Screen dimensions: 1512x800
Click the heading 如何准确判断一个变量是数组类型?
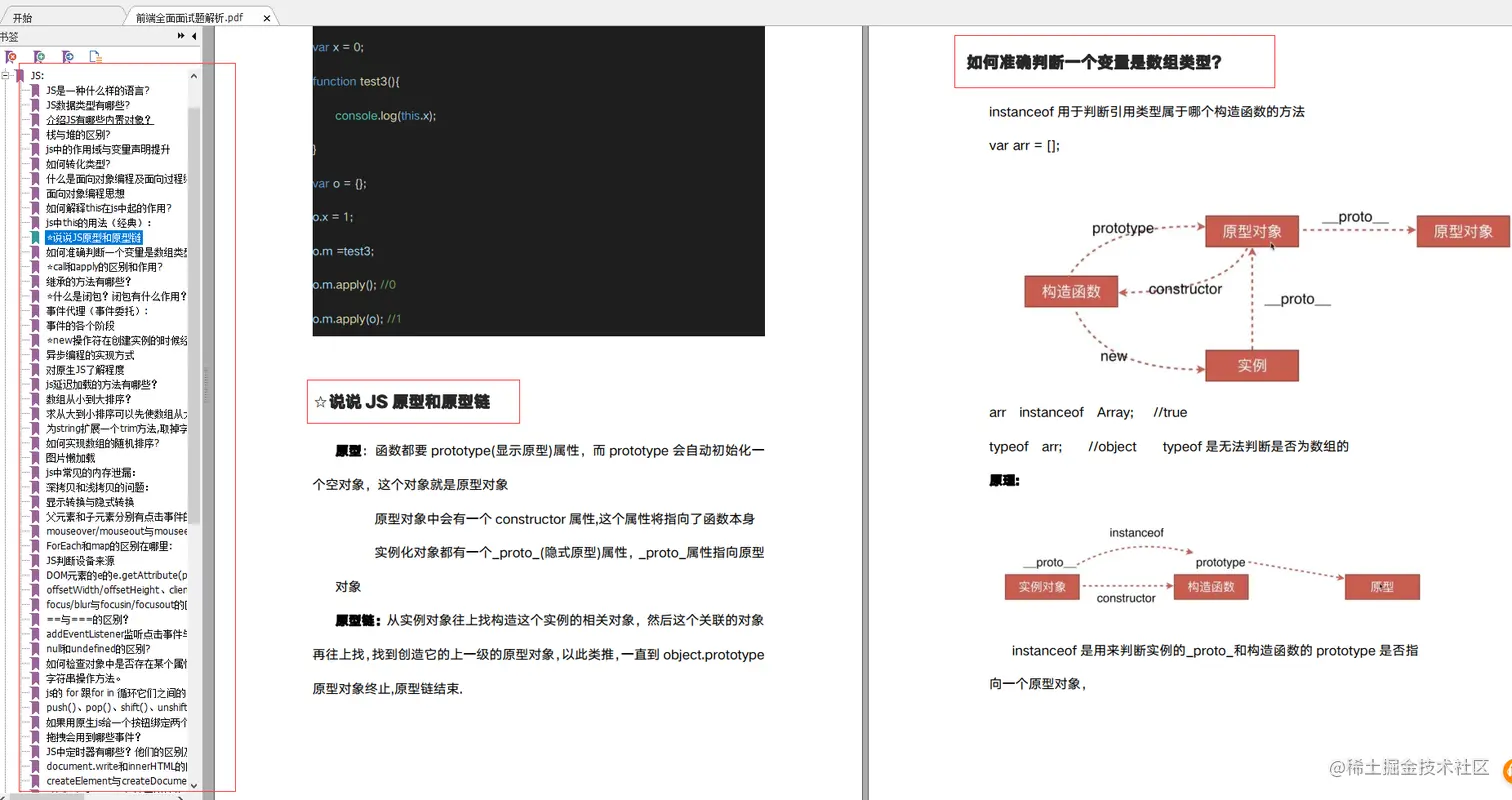1094,62
